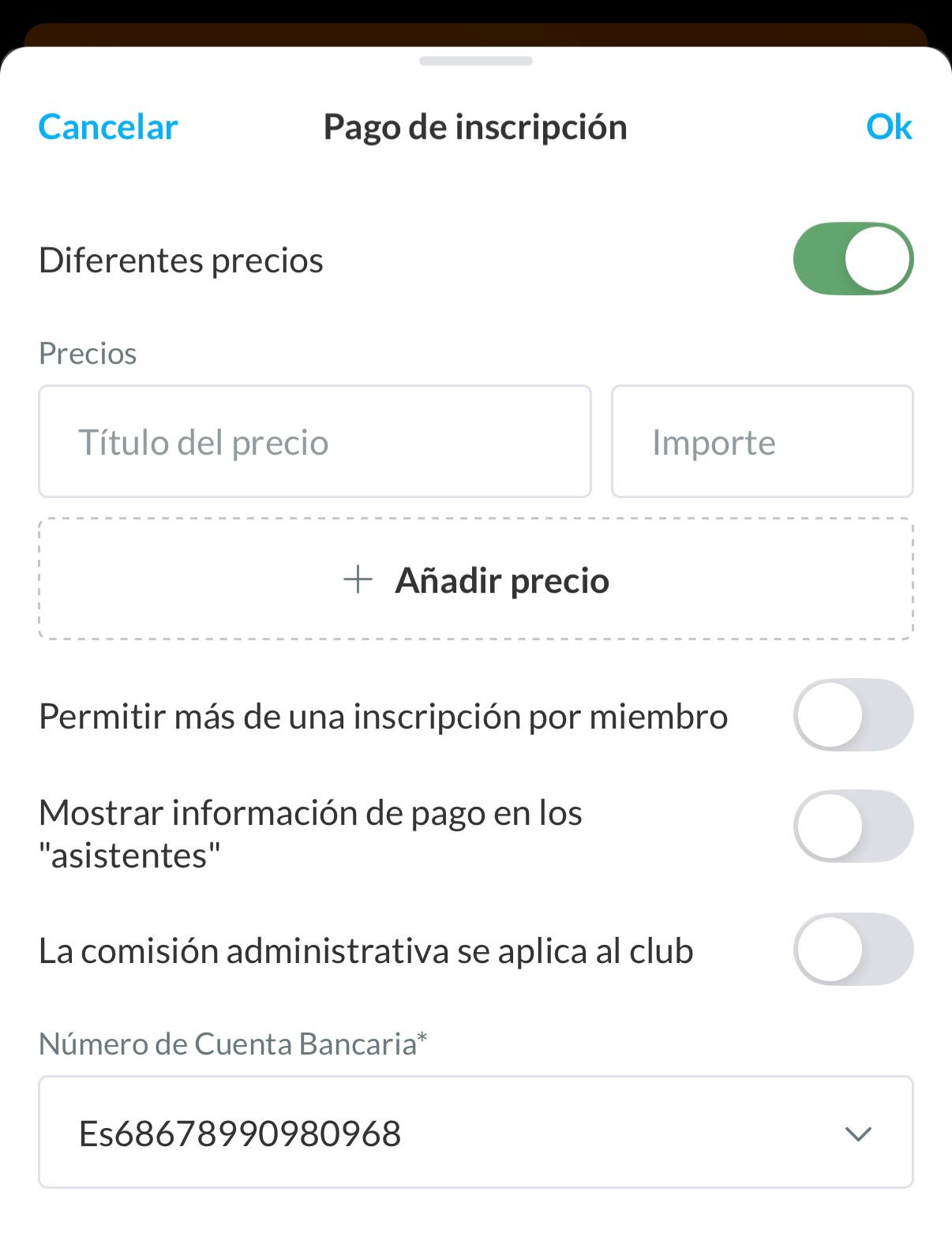Enable Permitir más de una inscripción switch
952x1248 pixels.
coord(853,715)
